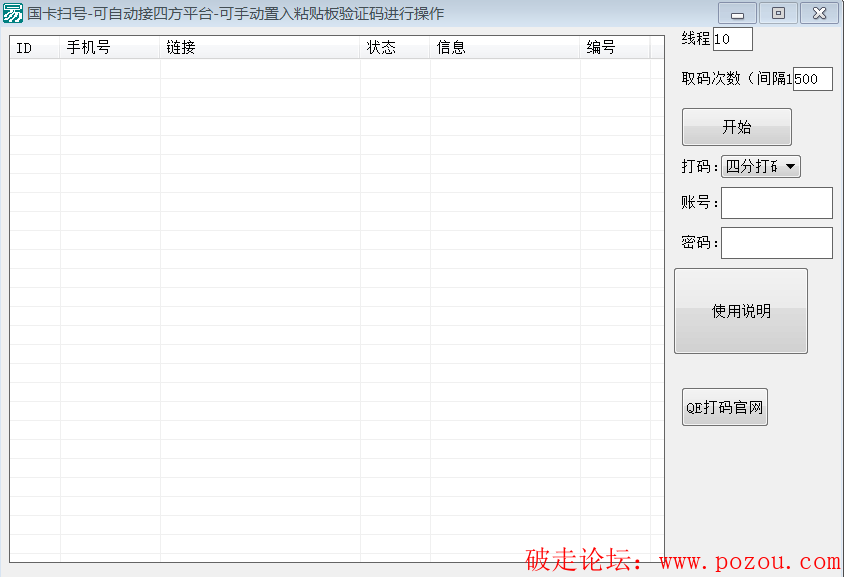Click the application icon in the title bar
This screenshot has height=577, width=846.
pos(13,14)
